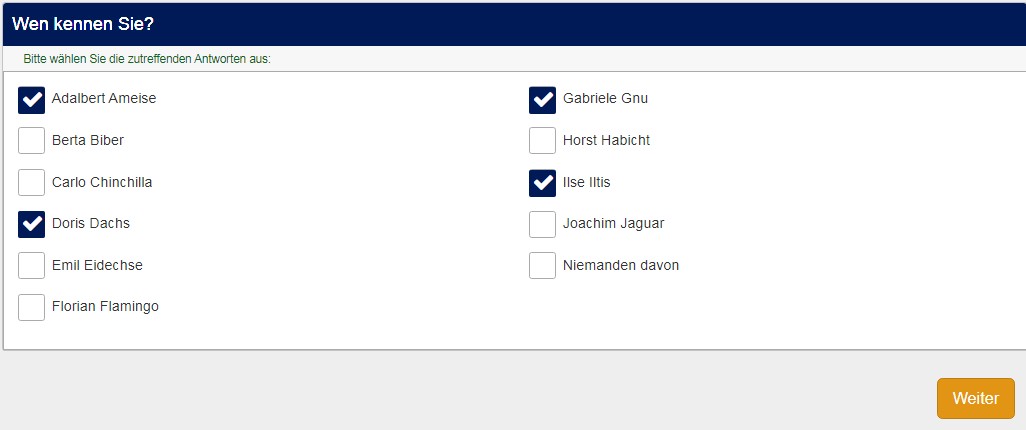The image size is (1026, 430).
Task: Click the Horst Habicht label text
Action: click(x=606, y=141)
